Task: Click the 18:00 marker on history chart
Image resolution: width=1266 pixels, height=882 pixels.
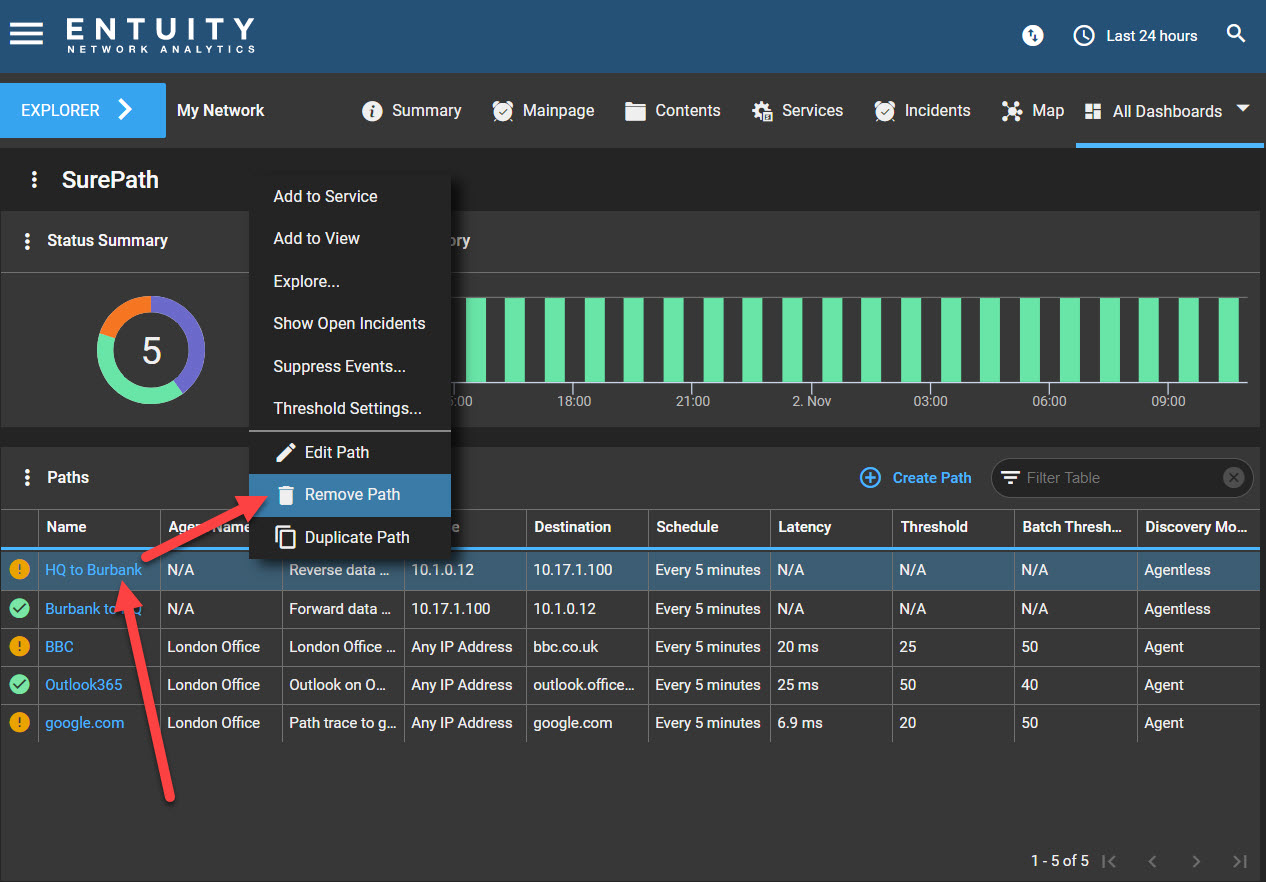Action: pyautogui.click(x=574, y=401)
